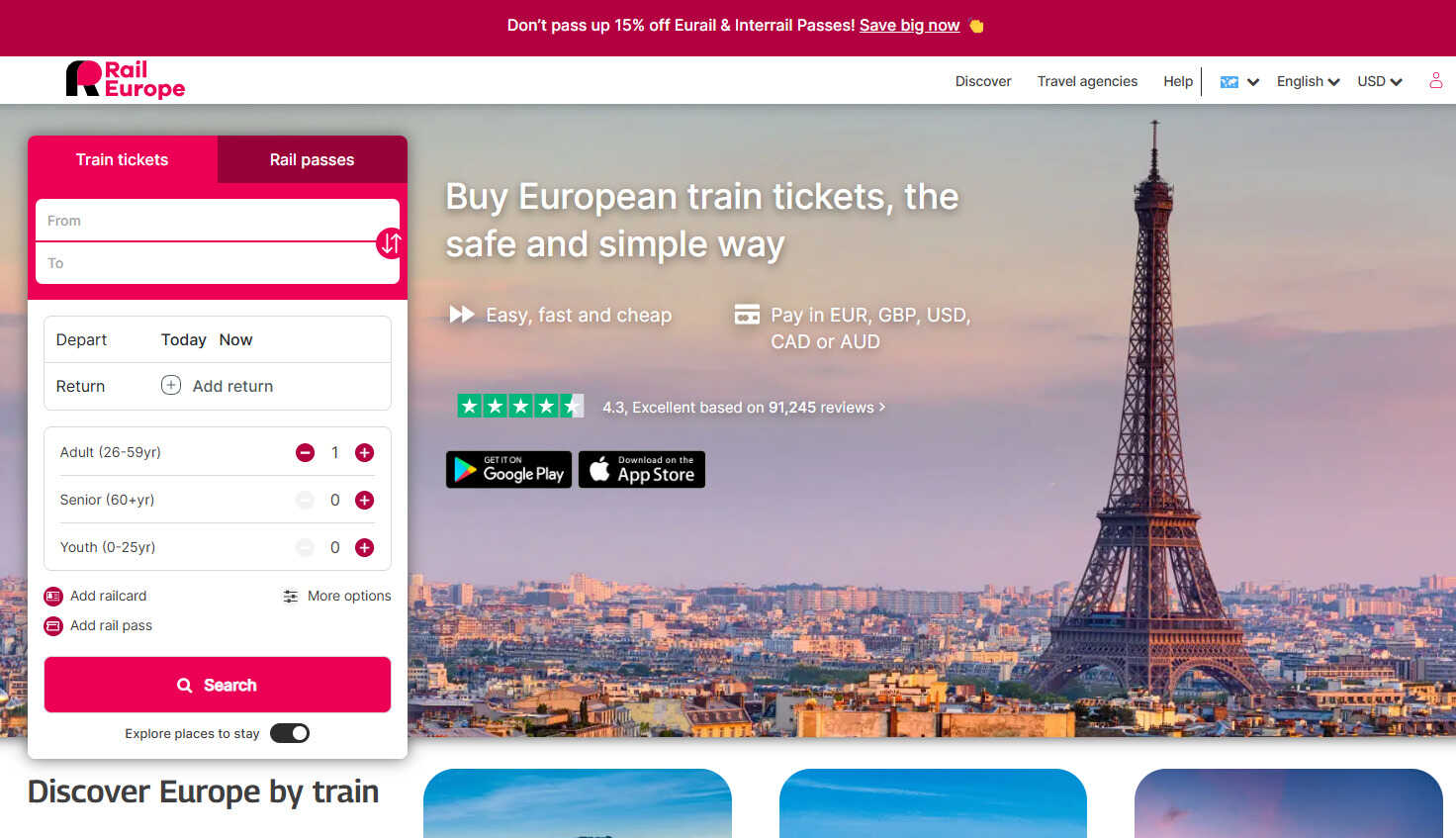Swap the From and To stations
This screenshot has width=1456, height=838.
(x=390, y=242)
